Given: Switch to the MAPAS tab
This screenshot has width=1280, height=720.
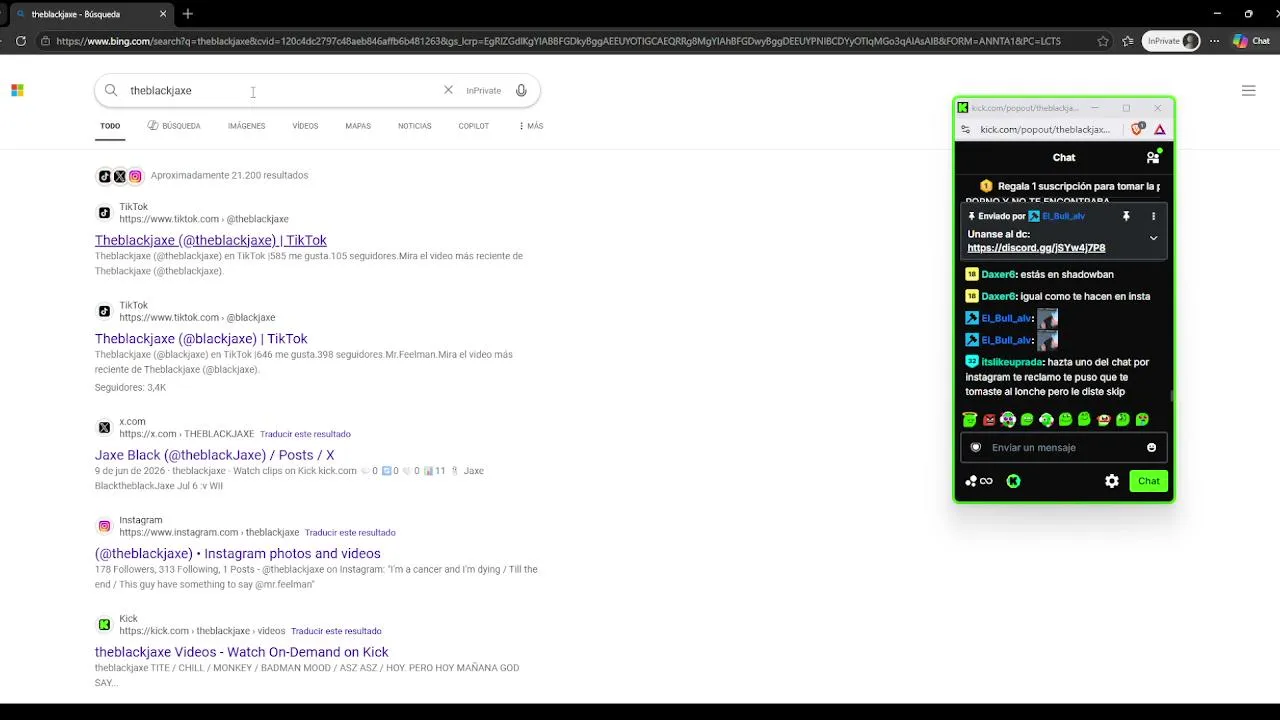Looking at the screenshot, I should click(358, 126).
